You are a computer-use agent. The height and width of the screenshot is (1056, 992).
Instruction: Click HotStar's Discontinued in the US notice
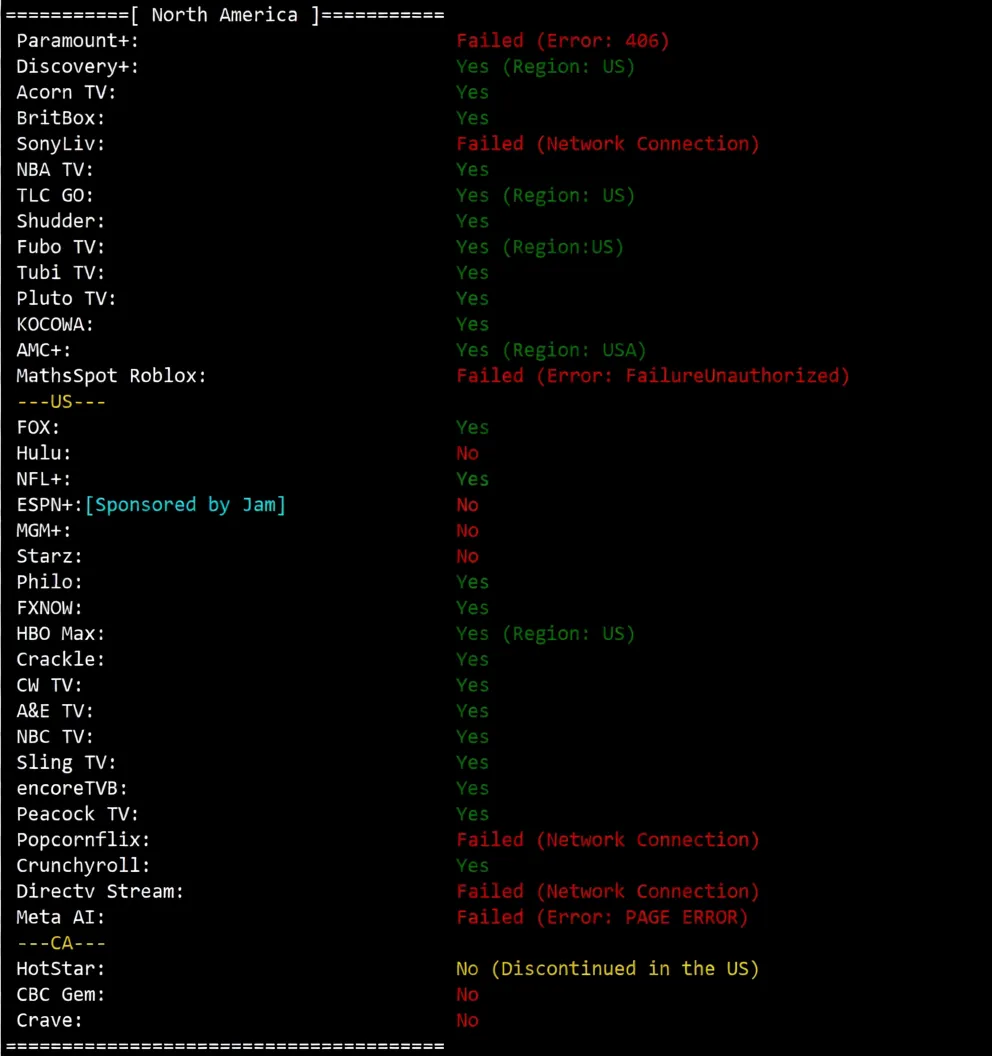point(607,969)
